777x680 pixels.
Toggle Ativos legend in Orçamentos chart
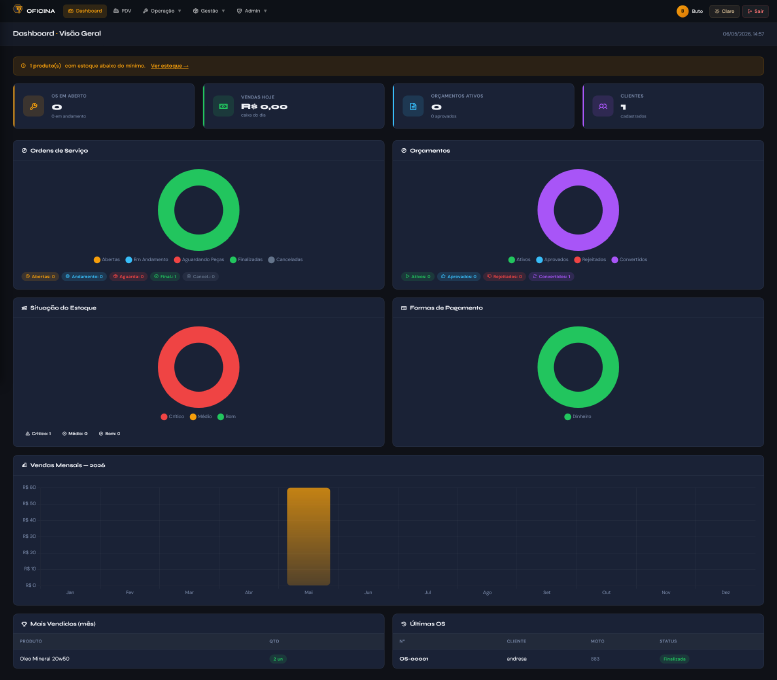pos(519,260)
